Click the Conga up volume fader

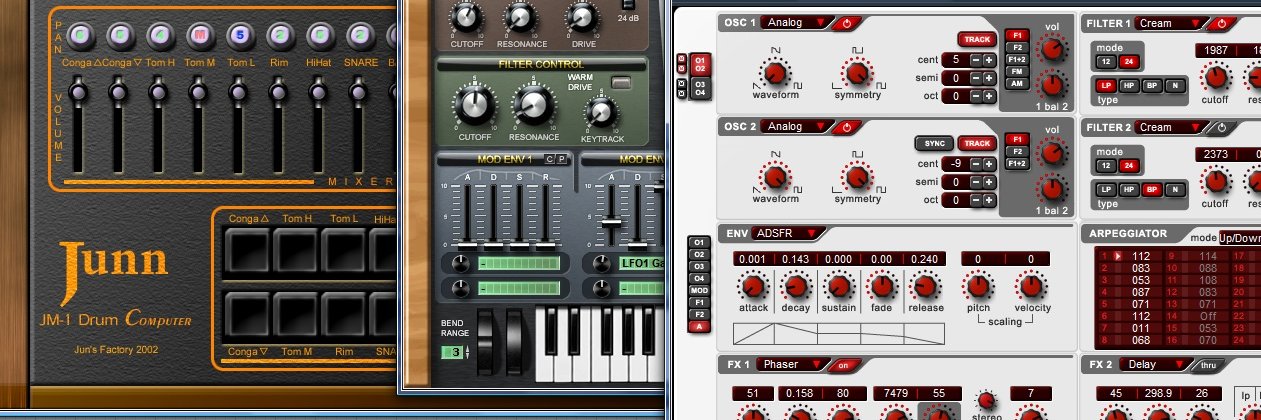(x=80, y=93)
